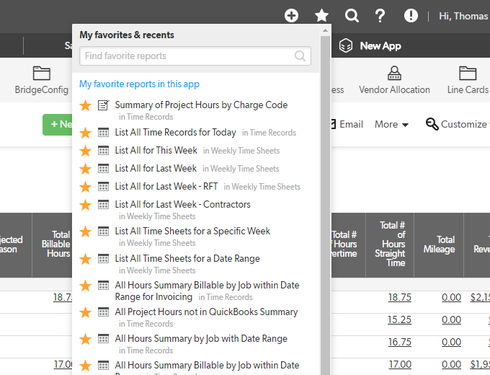Open All Project Hours not in QuickBooks Summary

206,312
